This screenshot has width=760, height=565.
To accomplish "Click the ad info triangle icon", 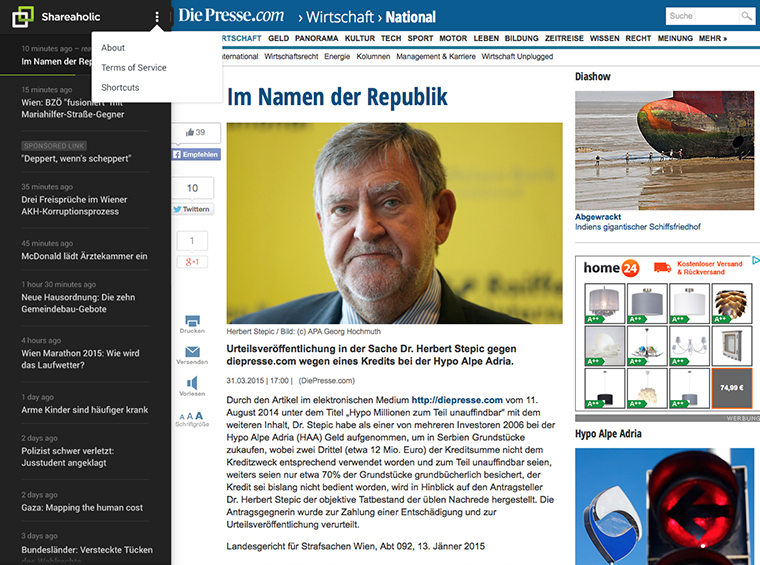I will [756, 260].
